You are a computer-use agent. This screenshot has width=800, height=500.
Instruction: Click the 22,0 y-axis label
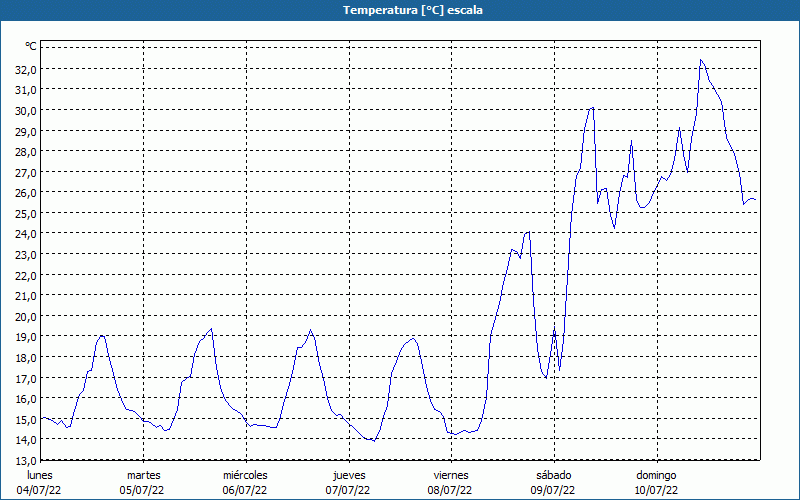click(26, 276)
